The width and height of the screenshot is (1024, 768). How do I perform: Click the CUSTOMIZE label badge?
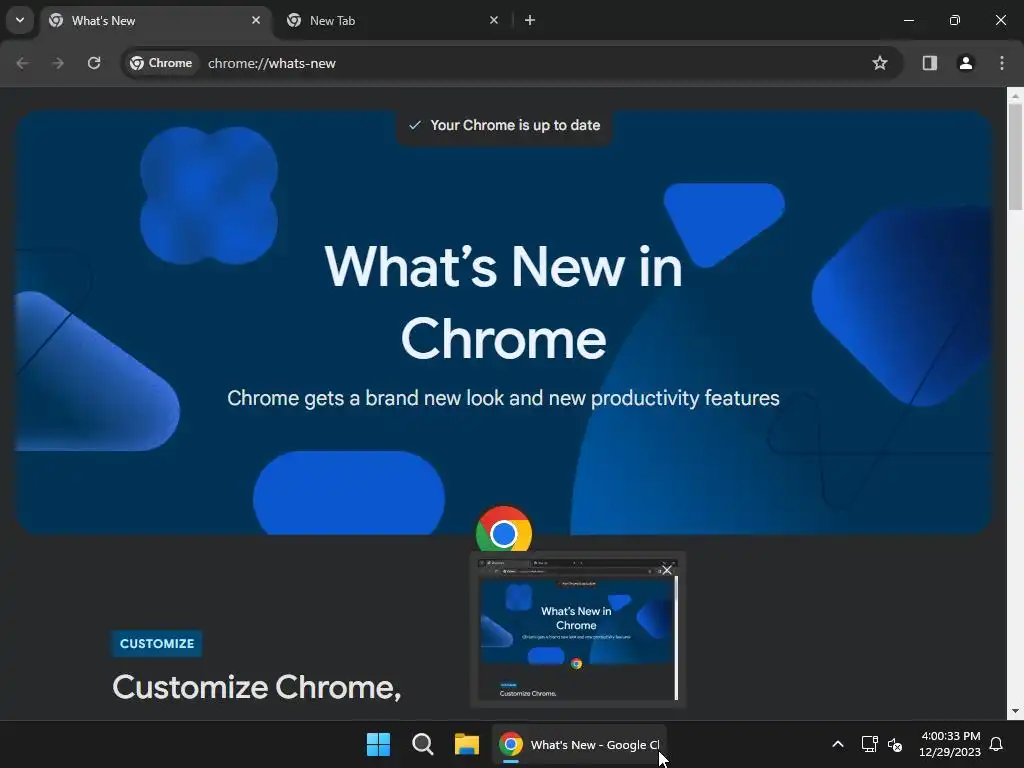coord(157,644)
